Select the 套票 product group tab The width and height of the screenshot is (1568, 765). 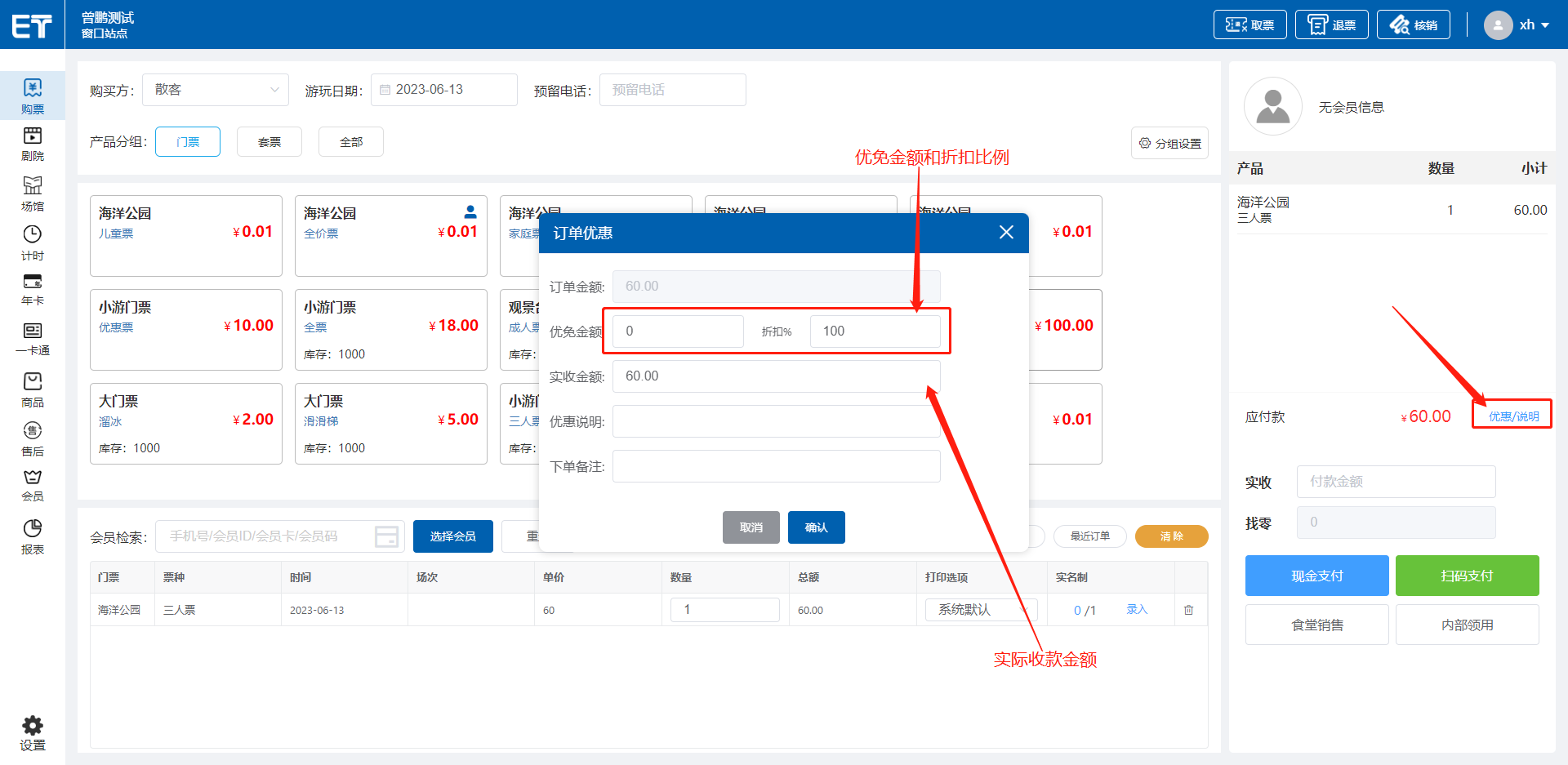(x=269, y=142)
